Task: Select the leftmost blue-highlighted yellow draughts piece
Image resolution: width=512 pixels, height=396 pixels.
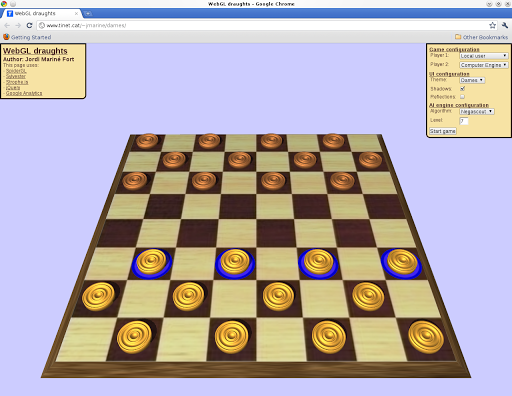Action: (152, 263)
